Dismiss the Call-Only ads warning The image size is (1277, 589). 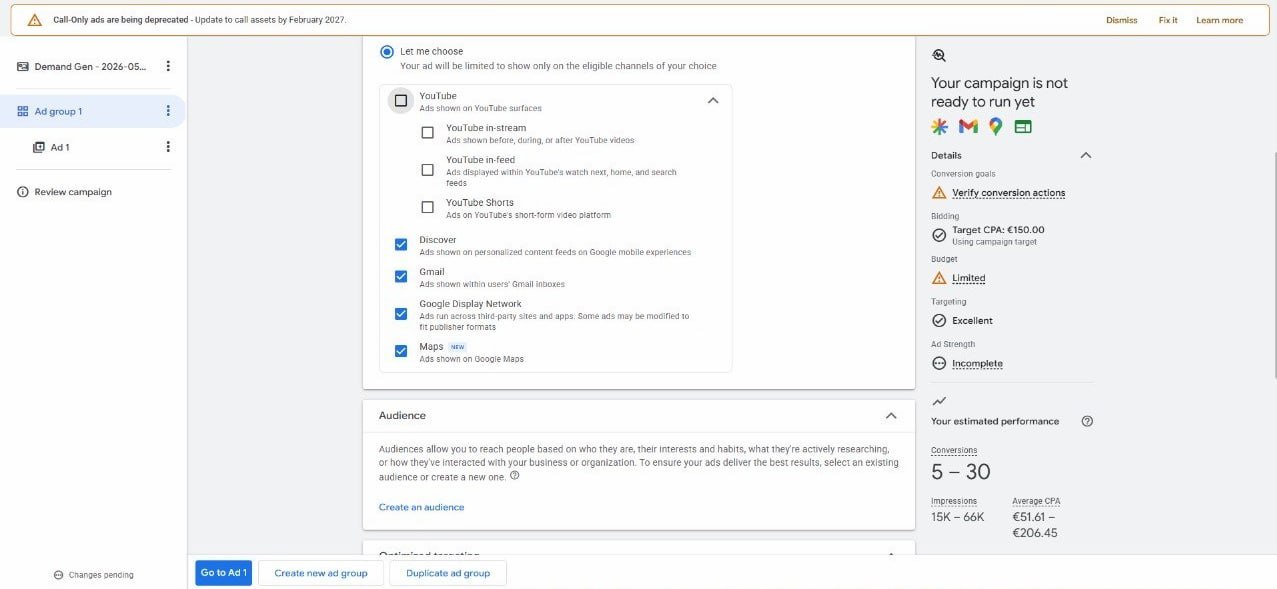click(1121, 20)
